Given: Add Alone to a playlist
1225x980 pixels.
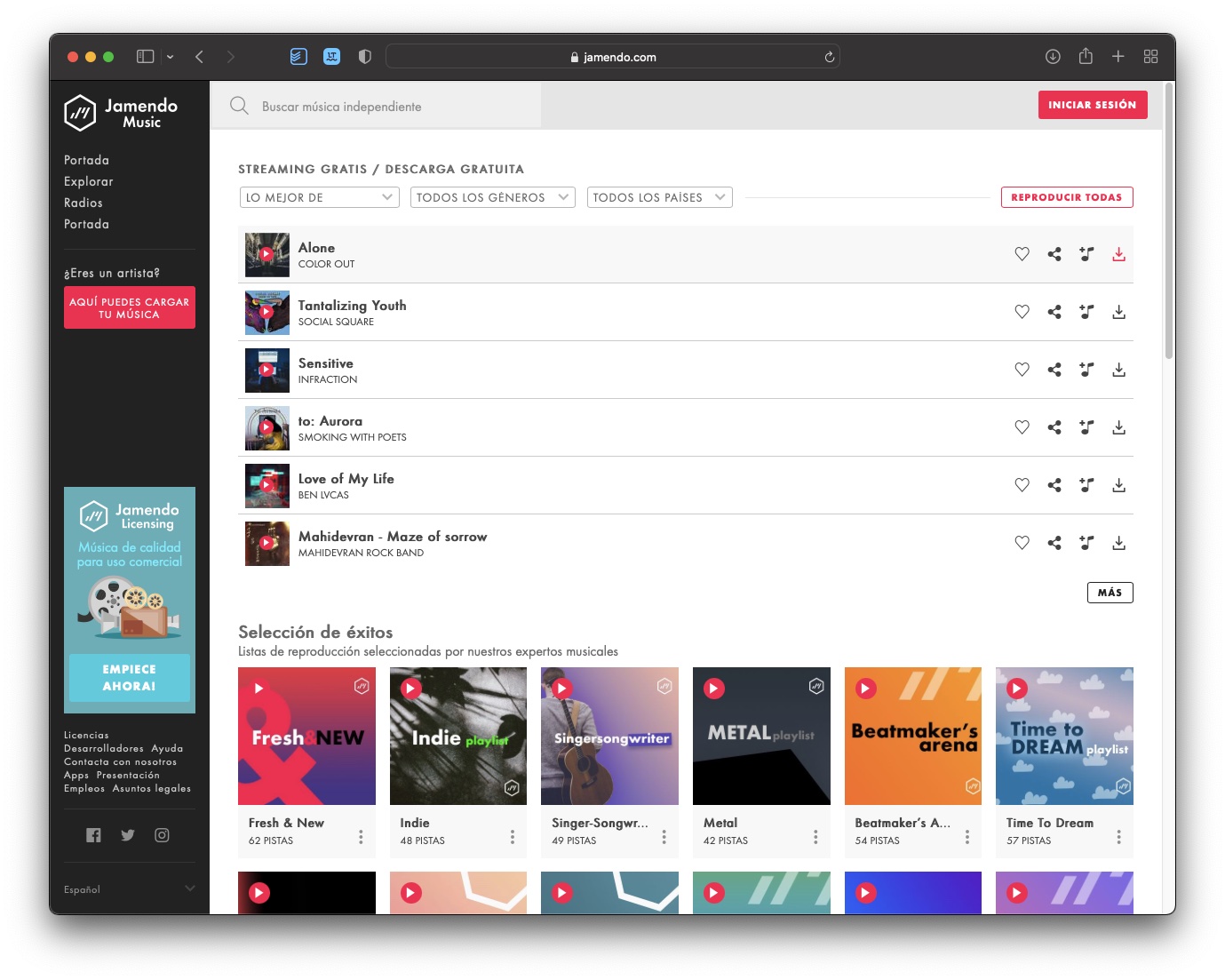Looking at the screenshot, I should pos(1086,254).
